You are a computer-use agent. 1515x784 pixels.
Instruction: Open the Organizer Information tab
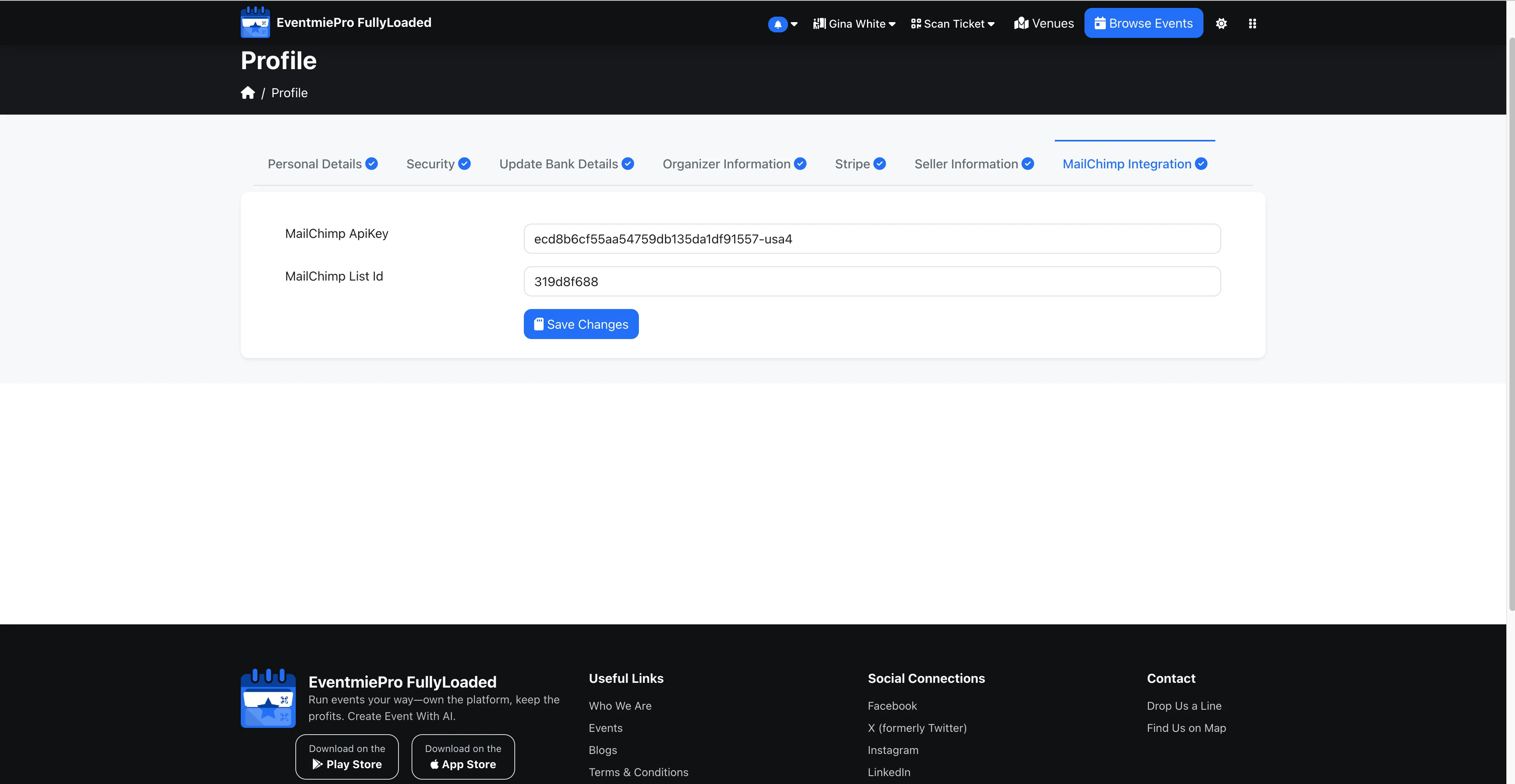734,164
